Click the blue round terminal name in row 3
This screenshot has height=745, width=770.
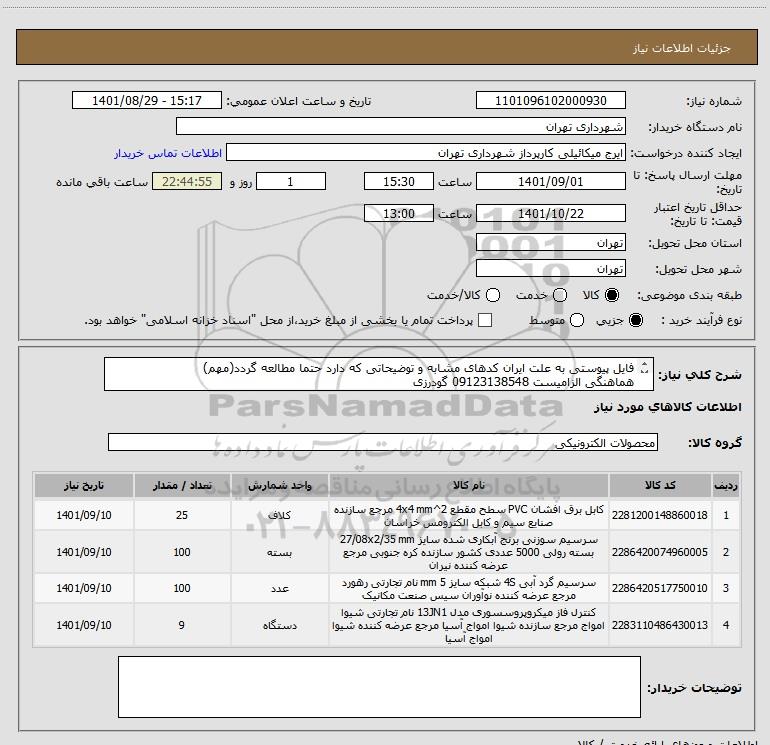tap(468, 588)
